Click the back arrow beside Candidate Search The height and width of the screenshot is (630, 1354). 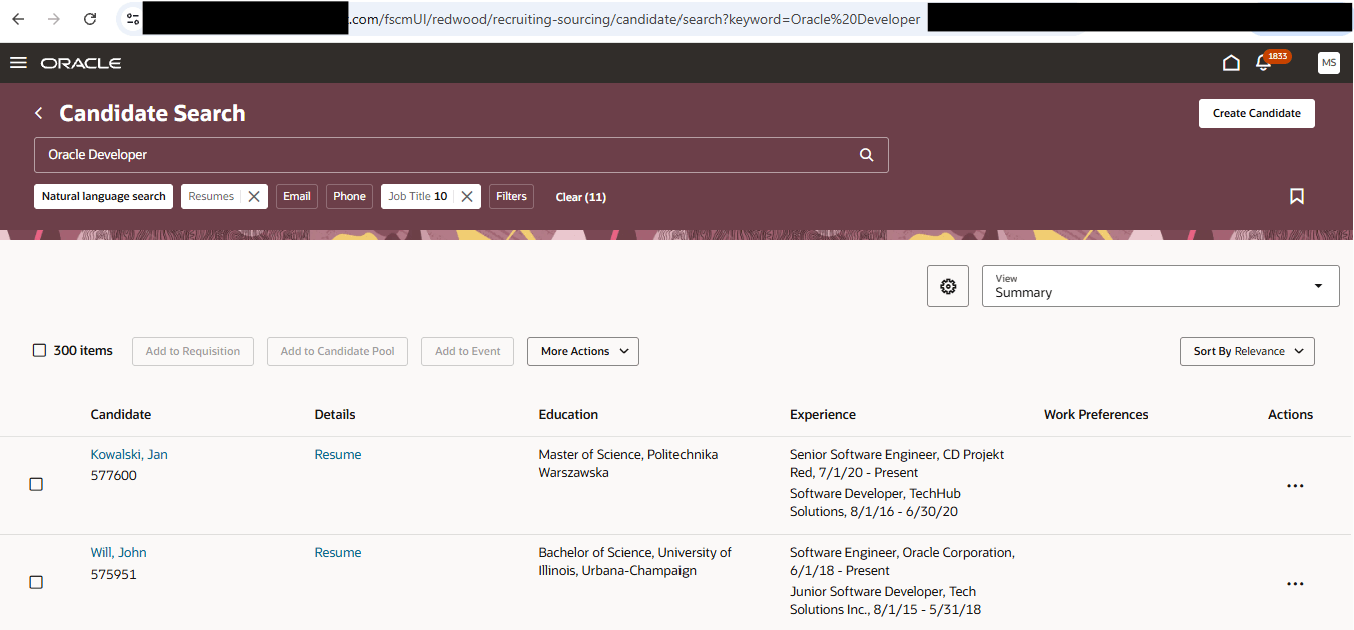pyautogui.click(x=39, y=114)
